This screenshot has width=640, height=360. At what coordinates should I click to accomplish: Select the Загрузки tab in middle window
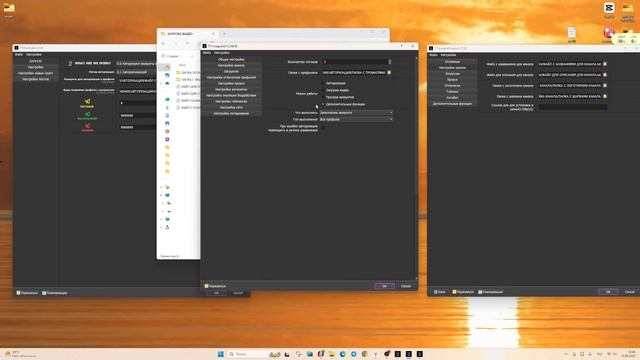pos(231,71)
